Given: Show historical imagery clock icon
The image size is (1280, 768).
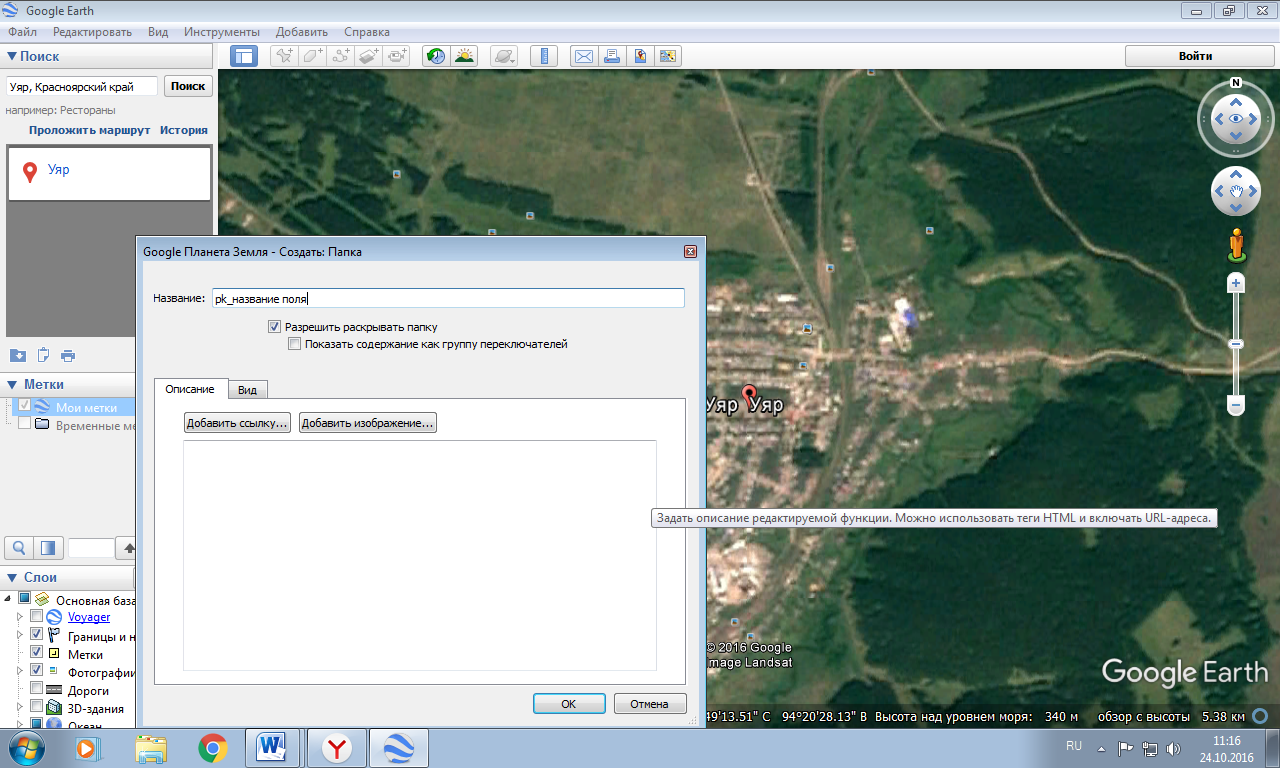Looking at the screenshot, I should coord(435,56).
